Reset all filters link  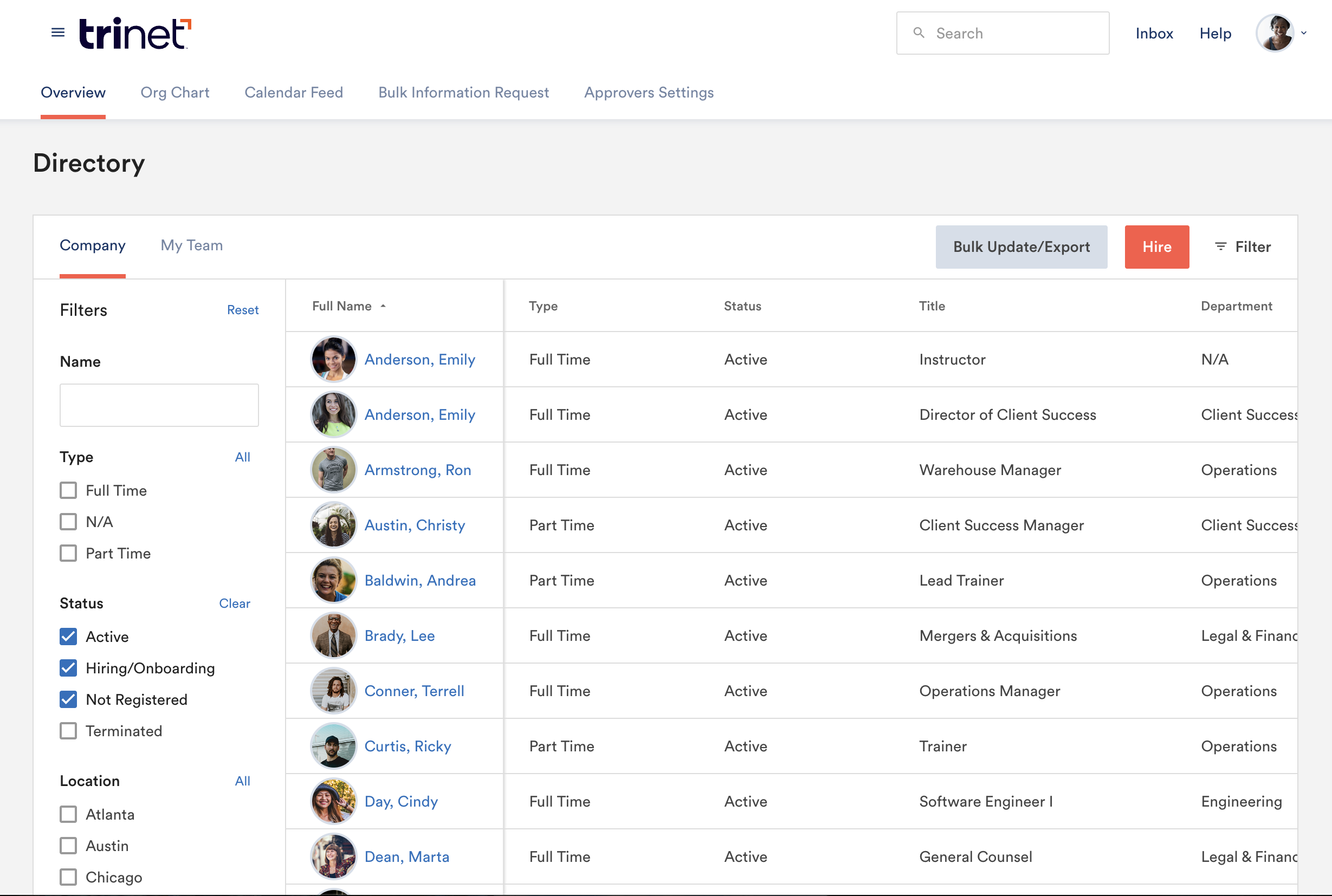(242, 310)
